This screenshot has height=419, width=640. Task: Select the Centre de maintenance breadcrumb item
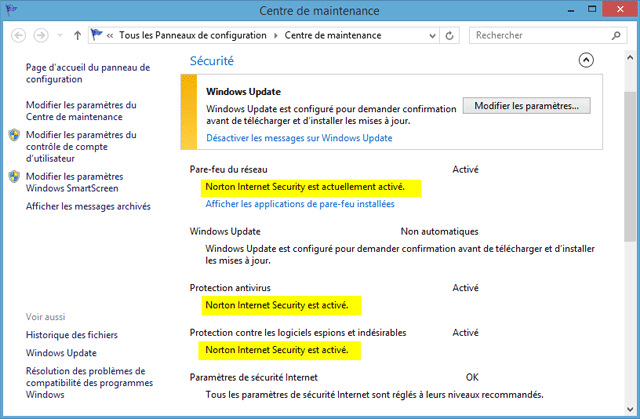pyautogui.click(x=322, y=35)
